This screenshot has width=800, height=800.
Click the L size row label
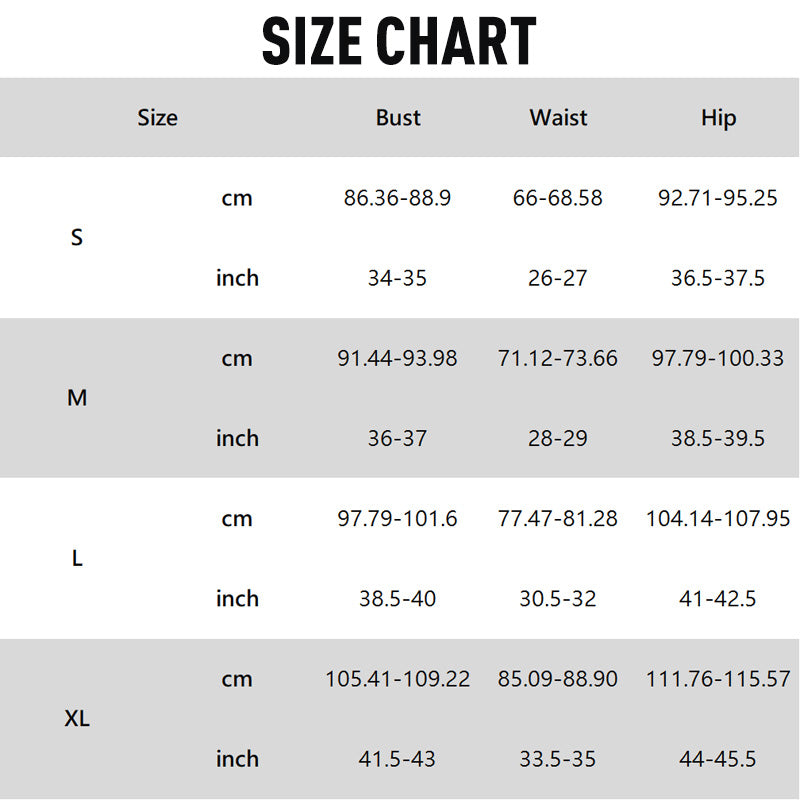(77, 558)
